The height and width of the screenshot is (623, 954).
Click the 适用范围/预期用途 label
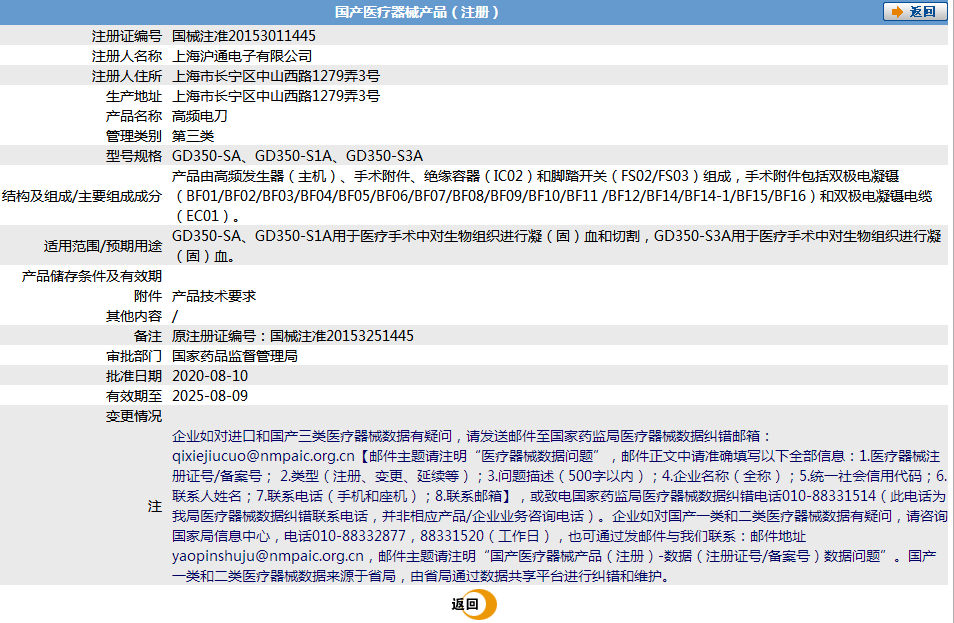[x=103, y=246]
